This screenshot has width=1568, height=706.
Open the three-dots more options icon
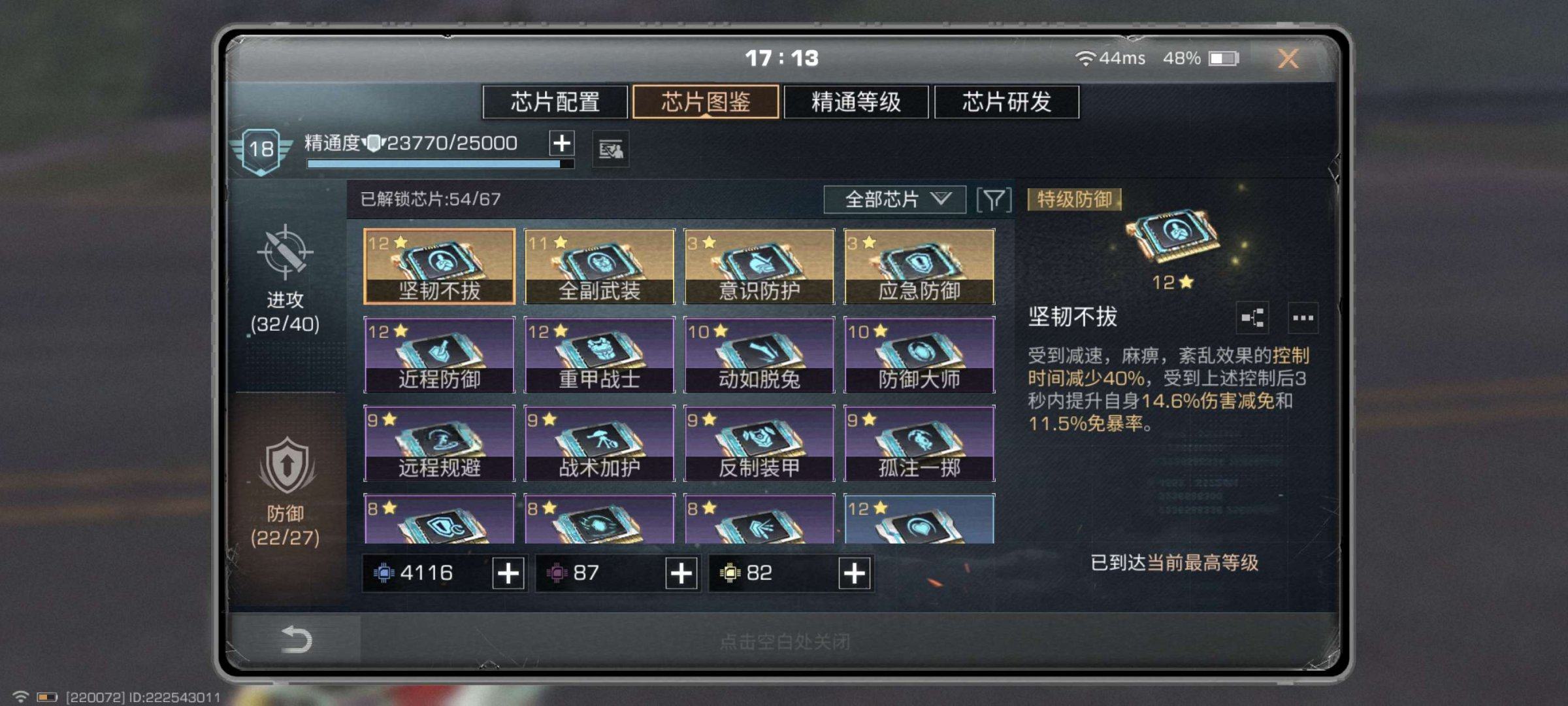[x=1303, y=318]
